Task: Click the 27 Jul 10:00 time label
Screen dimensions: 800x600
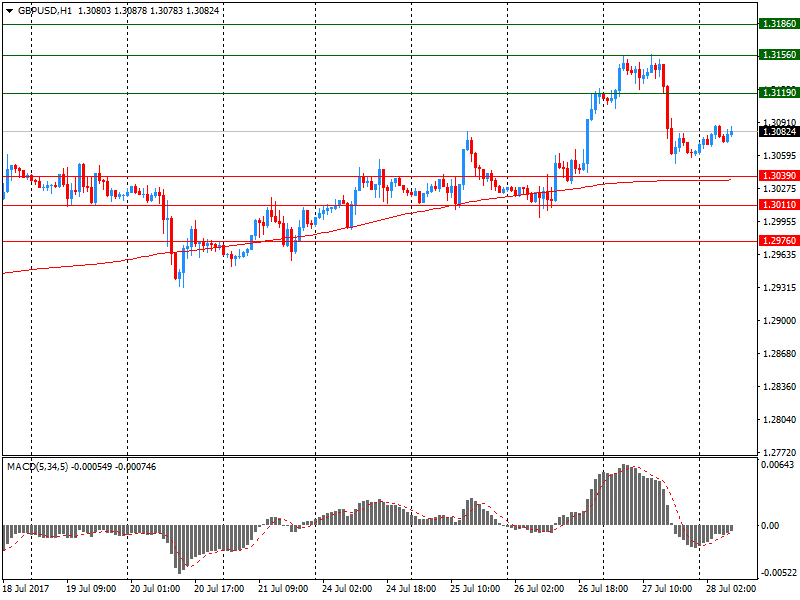Action: pos(667,588)
